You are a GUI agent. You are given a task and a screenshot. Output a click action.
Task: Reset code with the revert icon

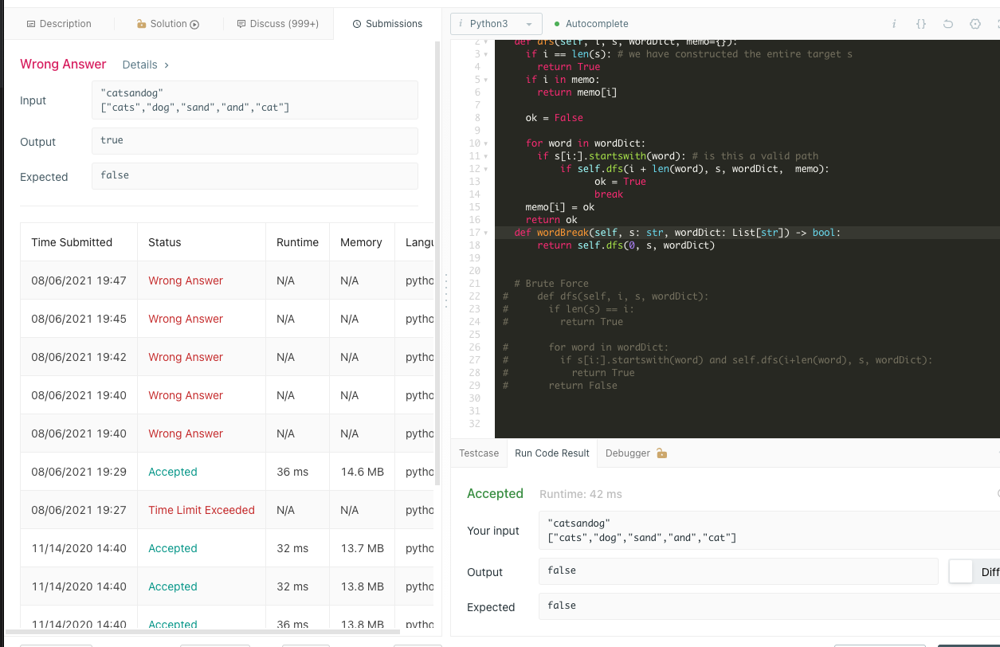(948, 24)
